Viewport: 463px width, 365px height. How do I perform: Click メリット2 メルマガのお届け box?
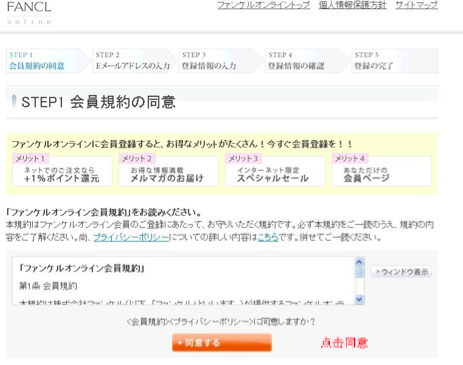click(169, 170)
